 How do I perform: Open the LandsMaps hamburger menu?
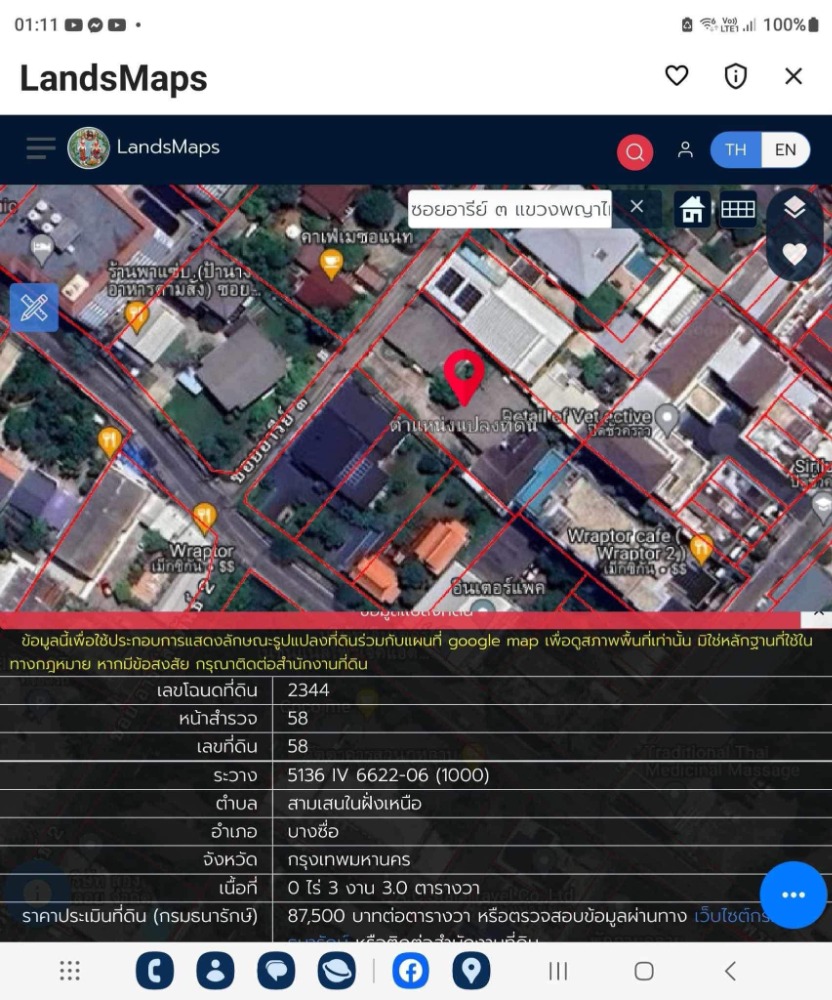tap(41, 149)
